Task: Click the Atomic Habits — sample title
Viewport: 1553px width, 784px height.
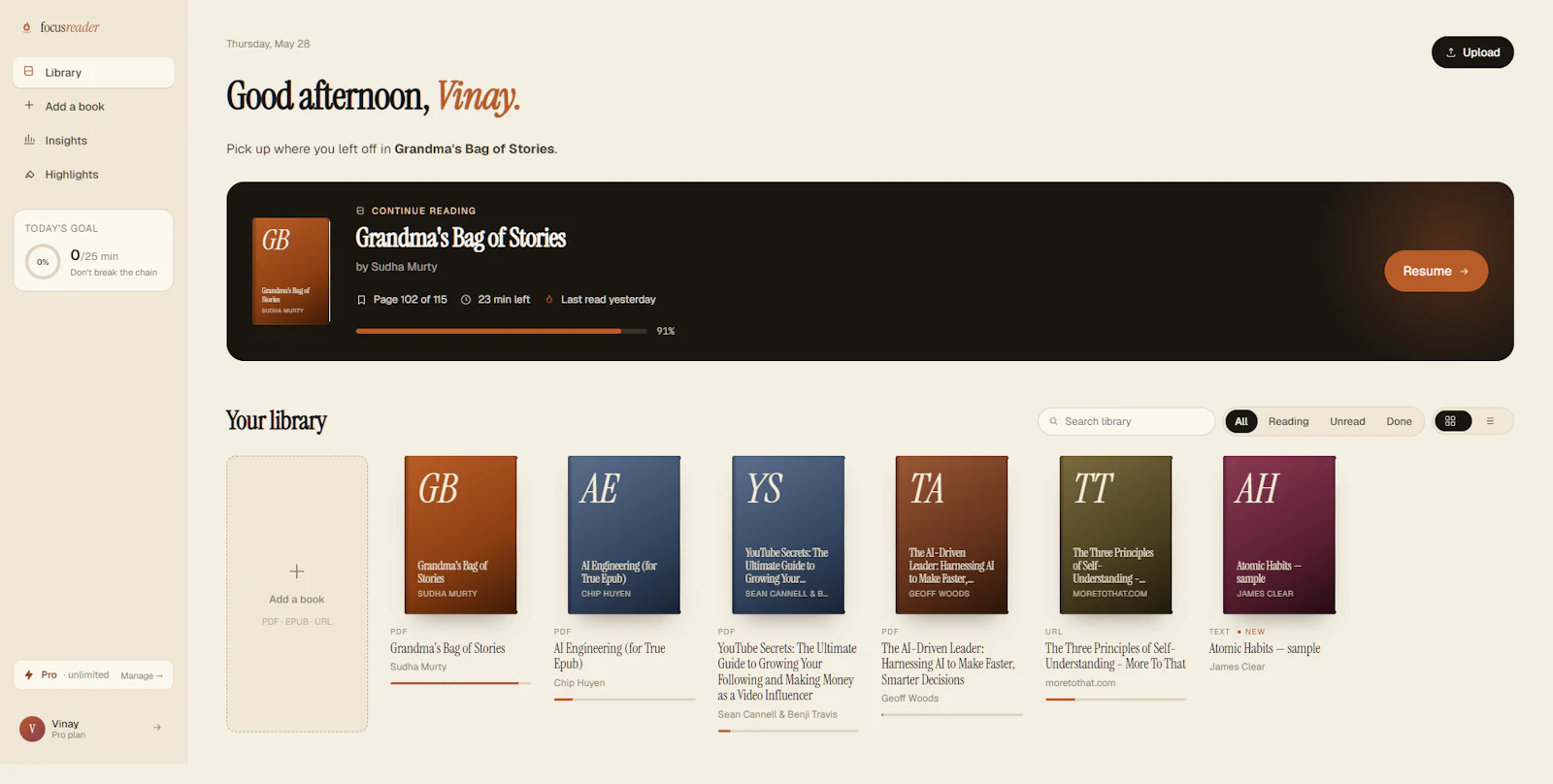Action: (1265, 648)
